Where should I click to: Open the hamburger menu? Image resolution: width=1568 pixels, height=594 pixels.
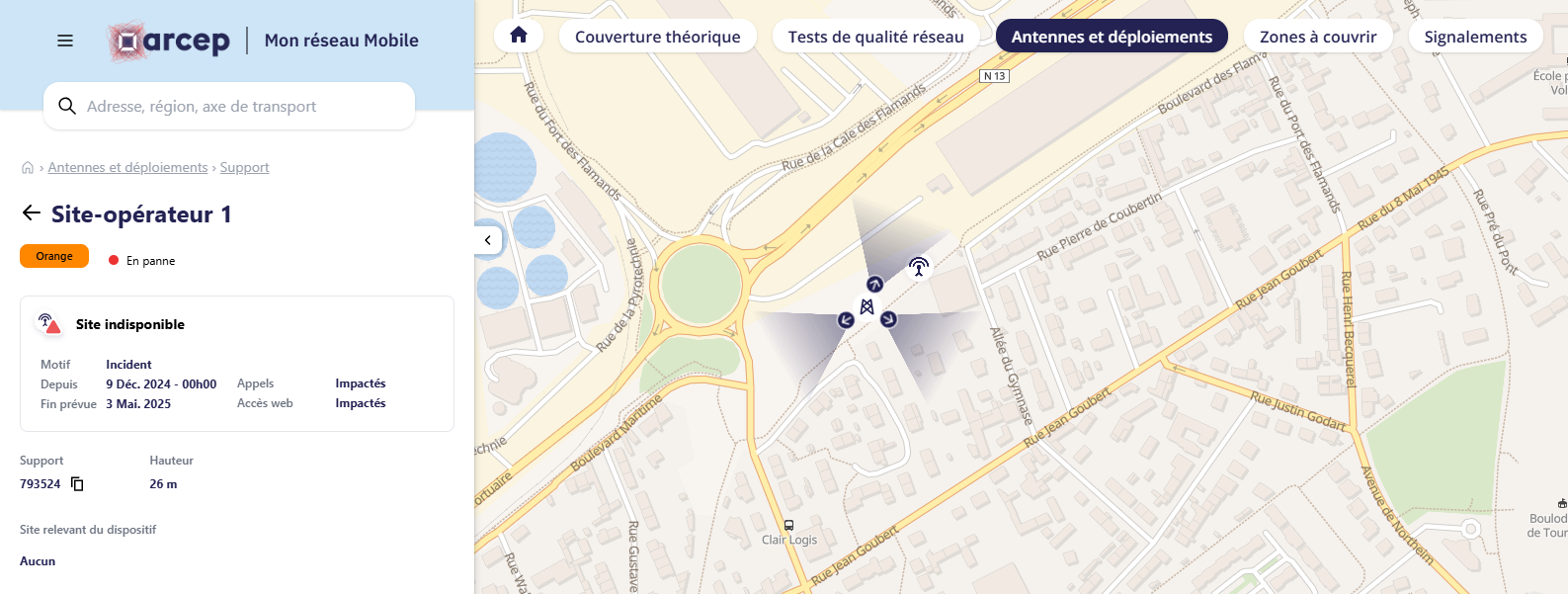[65, 41]
